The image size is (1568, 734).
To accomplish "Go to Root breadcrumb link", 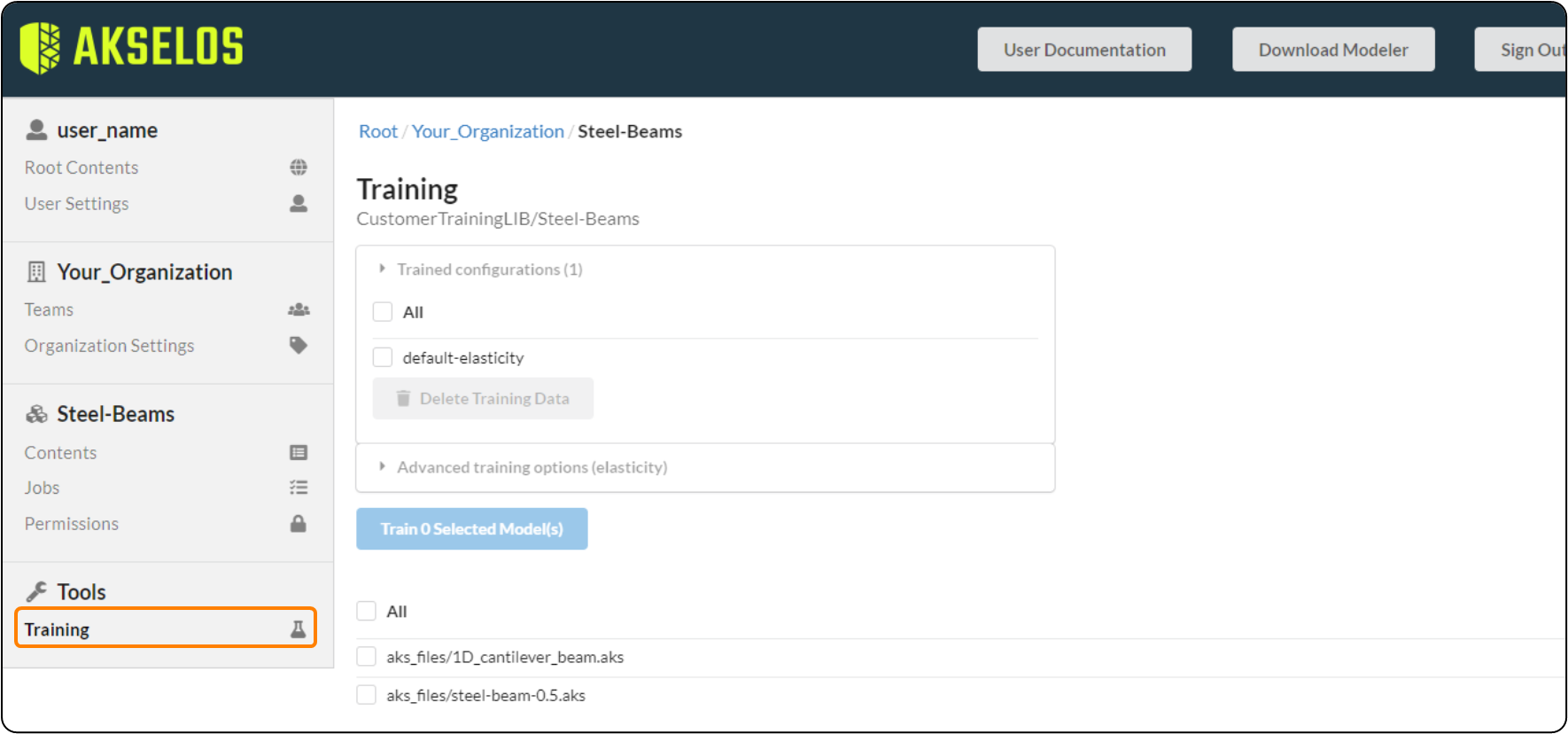I will point(378,131).
